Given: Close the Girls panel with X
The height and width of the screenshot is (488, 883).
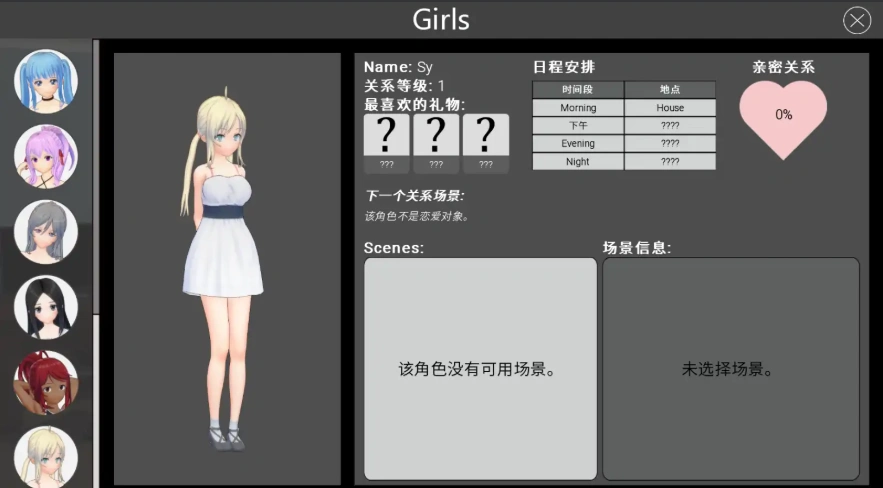Looking at the screenshot, I should (857, 20).
